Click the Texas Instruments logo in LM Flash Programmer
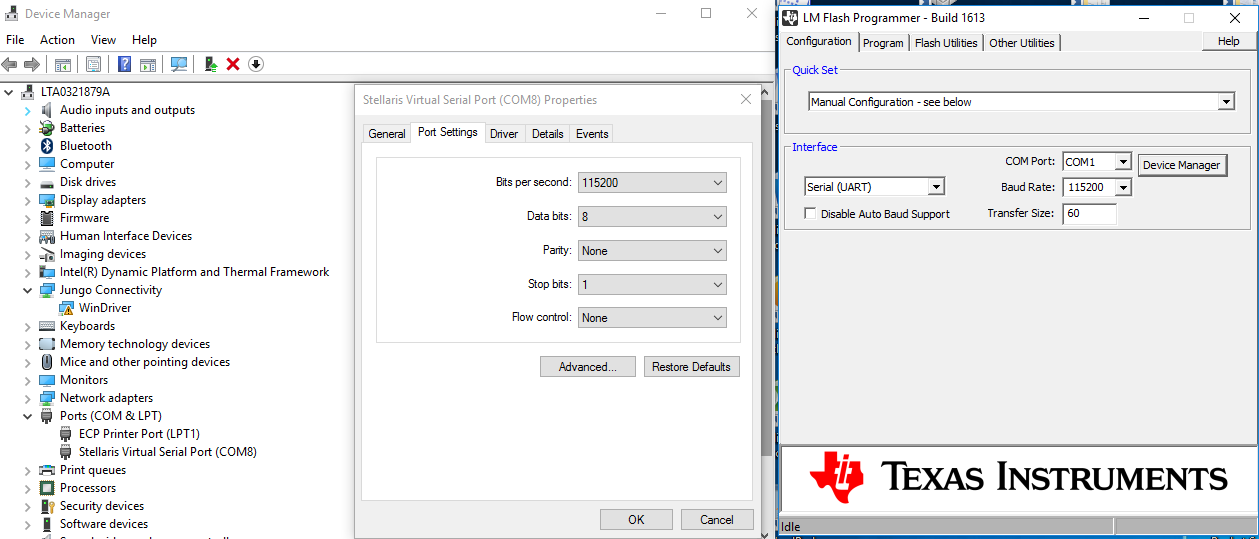The height and width of the screenshot is (539, 1259). tap(1019, 476)
